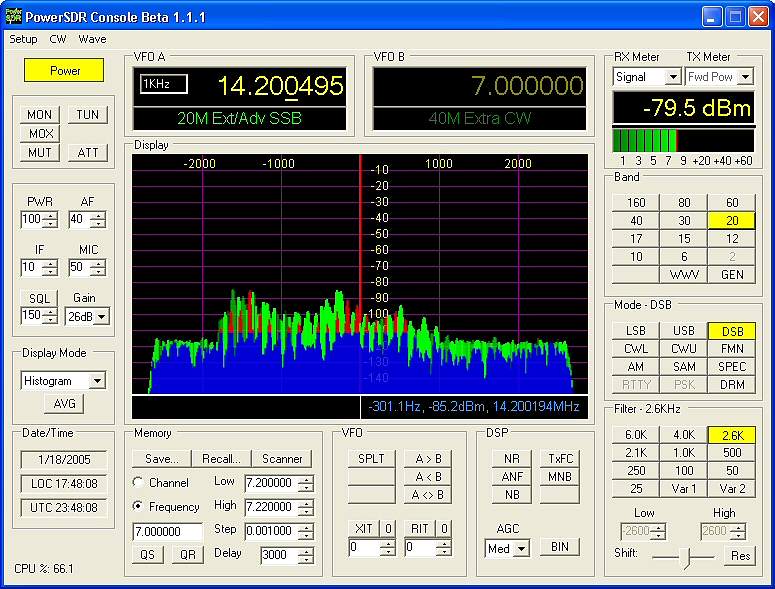Screen dimensions: 775x589
Task: Open the Wave menu
Action: click(x=92, y=39)
